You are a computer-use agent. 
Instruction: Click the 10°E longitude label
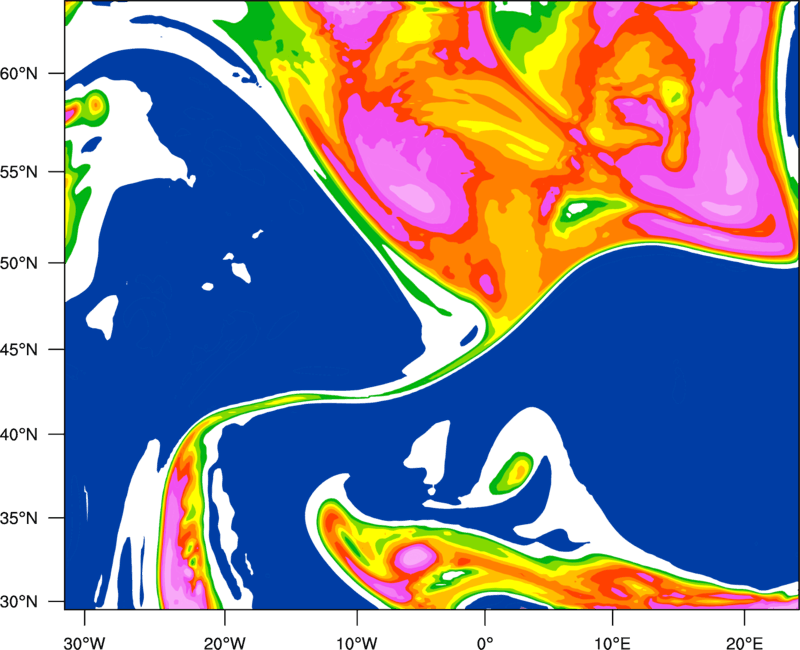(612, 643)
